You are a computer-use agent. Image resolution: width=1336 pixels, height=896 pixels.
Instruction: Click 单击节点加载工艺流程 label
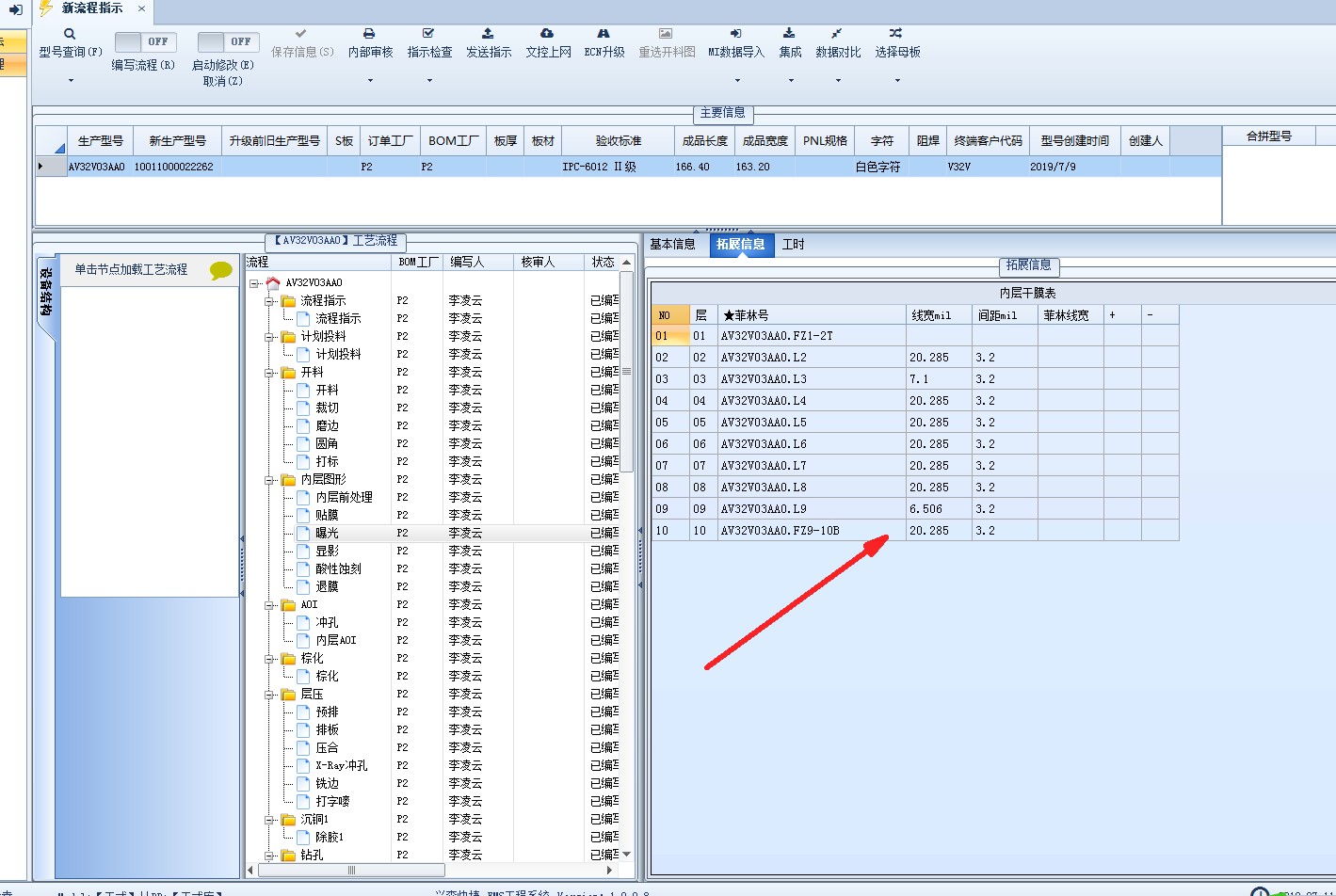click(x=131, y=269)
